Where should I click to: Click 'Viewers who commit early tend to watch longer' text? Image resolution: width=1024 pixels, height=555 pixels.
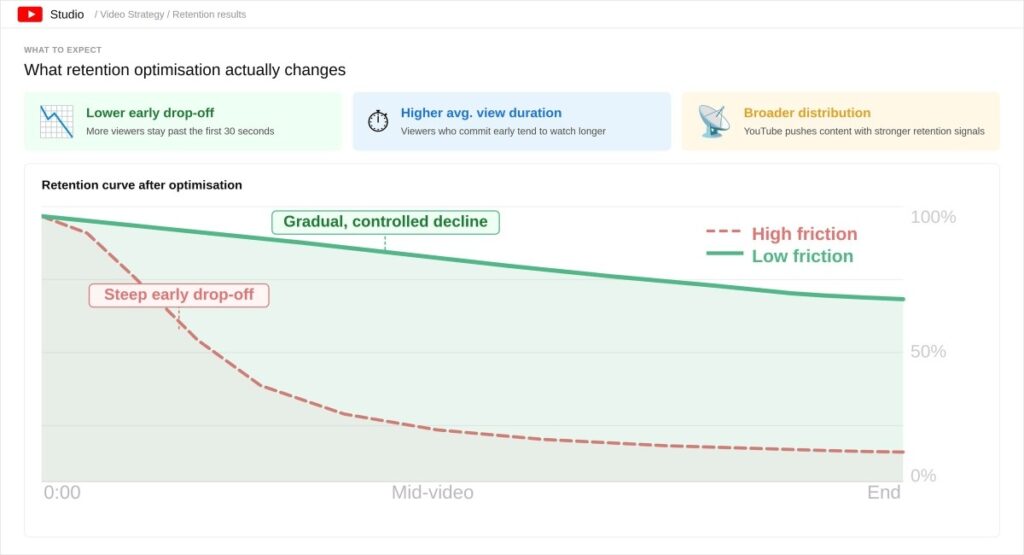(x=504, y=131)
